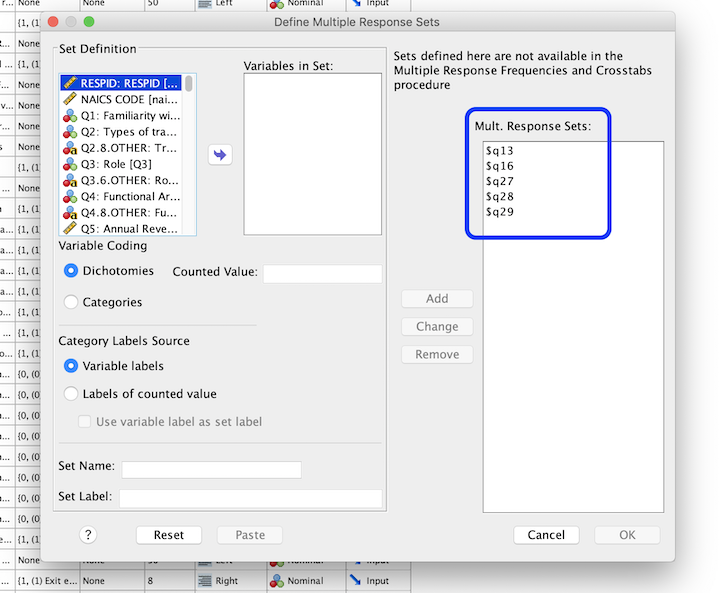Image resolution: width=720 pixels, height=593 pixels.
Task: Cancel the Define Multiple Response Sets dialog
Action: click(546, 535)
